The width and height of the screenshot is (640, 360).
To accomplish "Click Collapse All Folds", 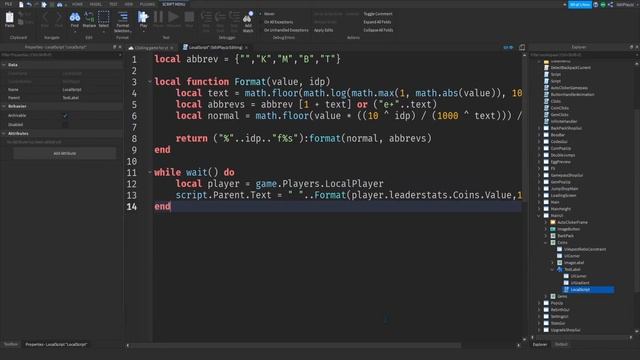I will pyautogui.click(x=378, y=30).
